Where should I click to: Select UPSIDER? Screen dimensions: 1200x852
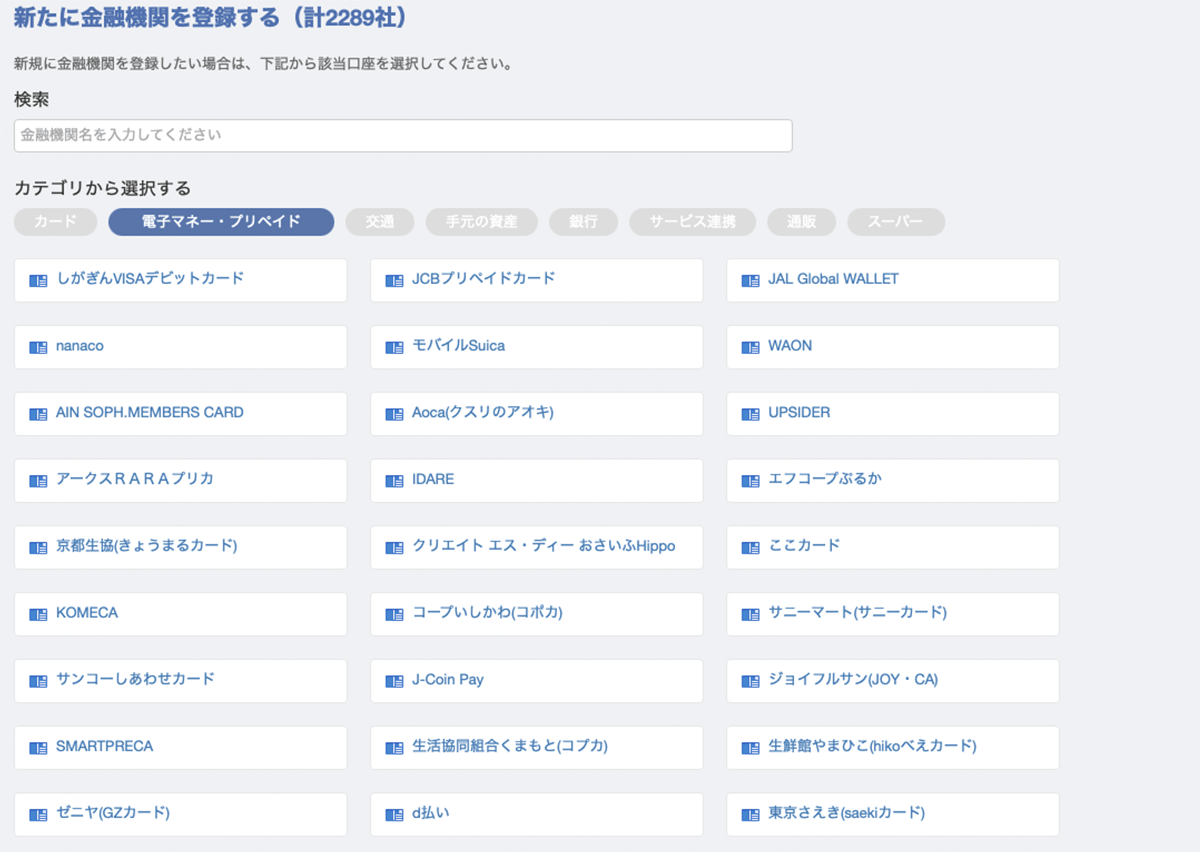pyautogui.click(x=893, y=414)
